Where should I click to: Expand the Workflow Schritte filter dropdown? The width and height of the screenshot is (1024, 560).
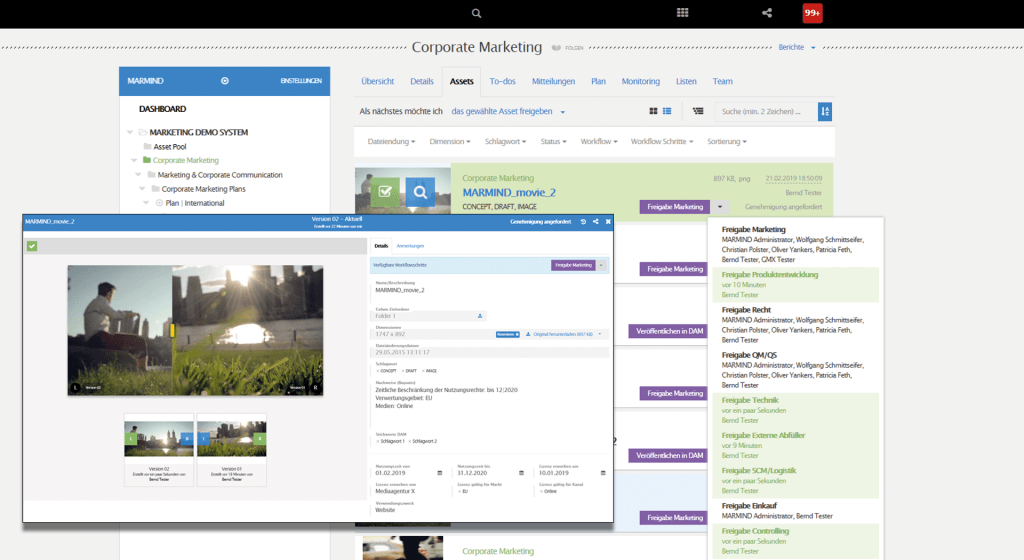[662, 142]
